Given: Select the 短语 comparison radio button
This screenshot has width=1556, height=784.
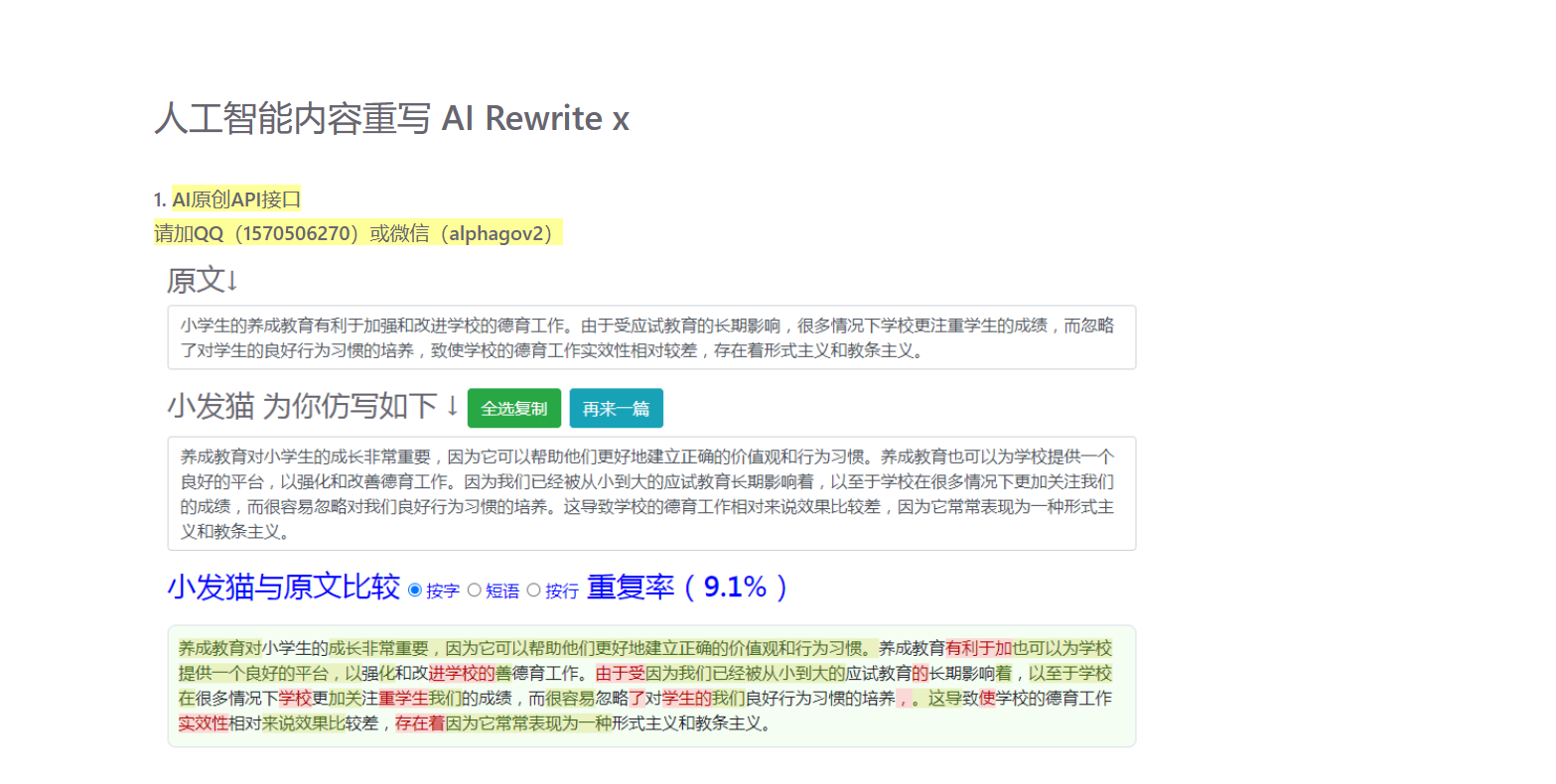Looking at the screenshot, I should point(475,589).
